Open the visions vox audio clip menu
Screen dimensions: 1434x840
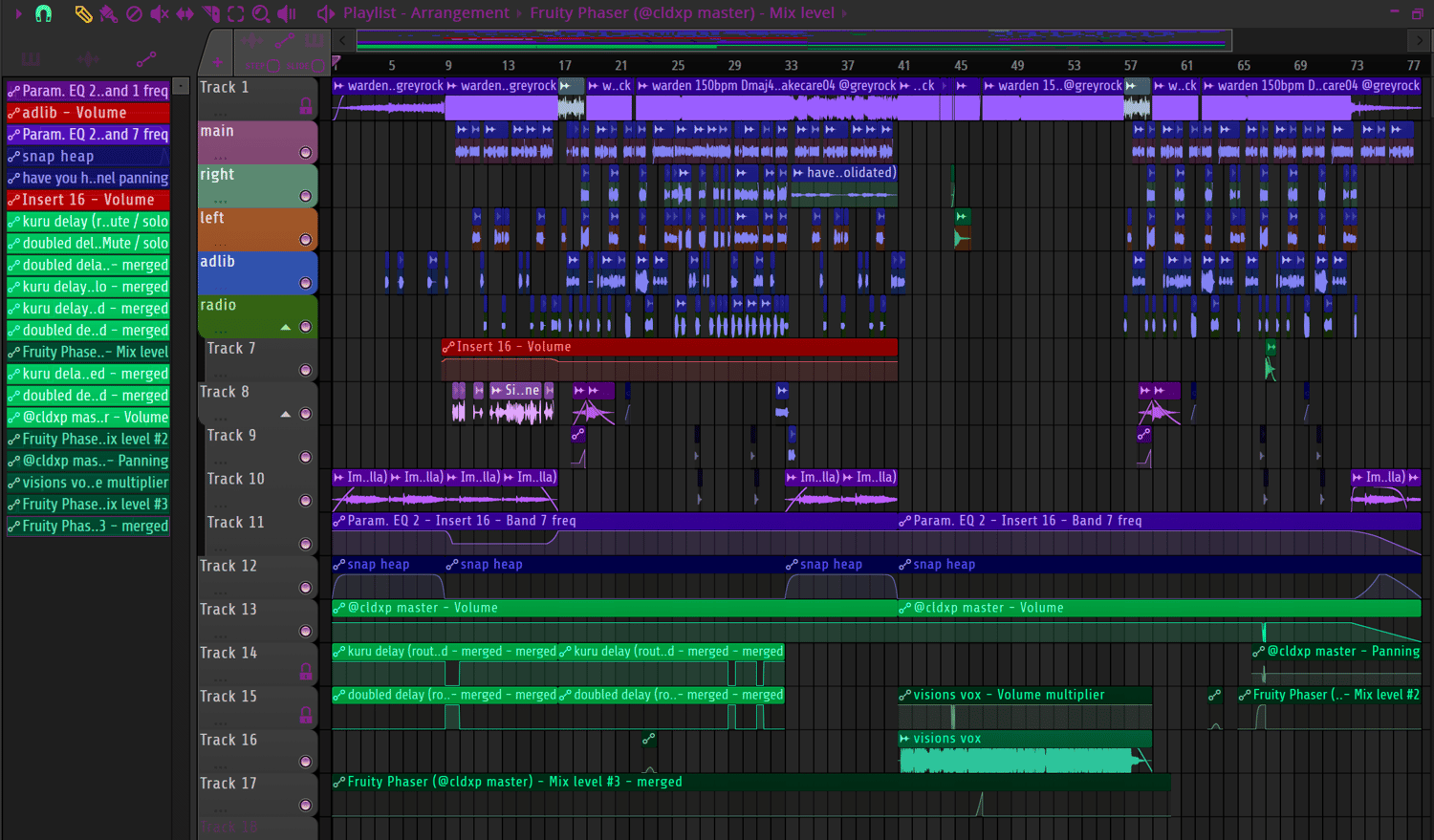(x=904, y=739)
